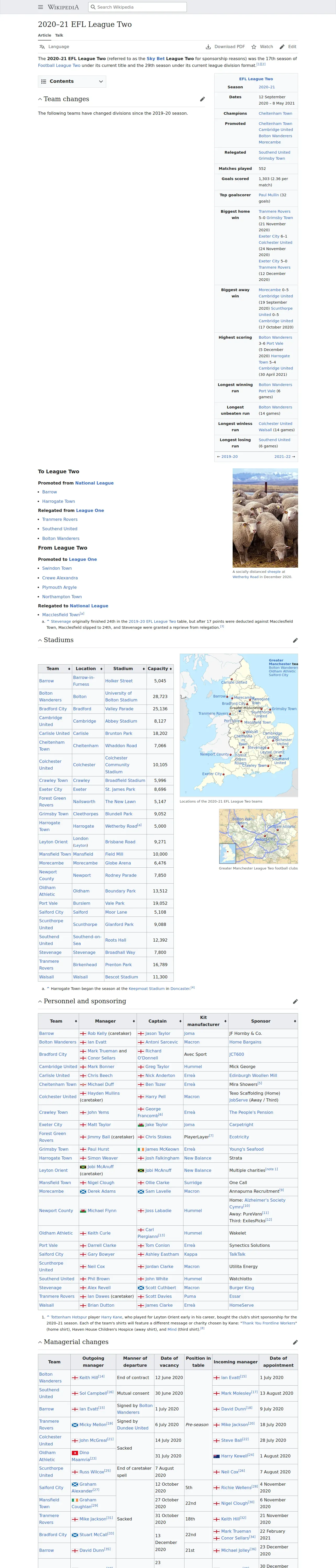
Task: Sort personnel table by Kit manufacturer
Action: pyautogui.click(x=205, y=1021)
